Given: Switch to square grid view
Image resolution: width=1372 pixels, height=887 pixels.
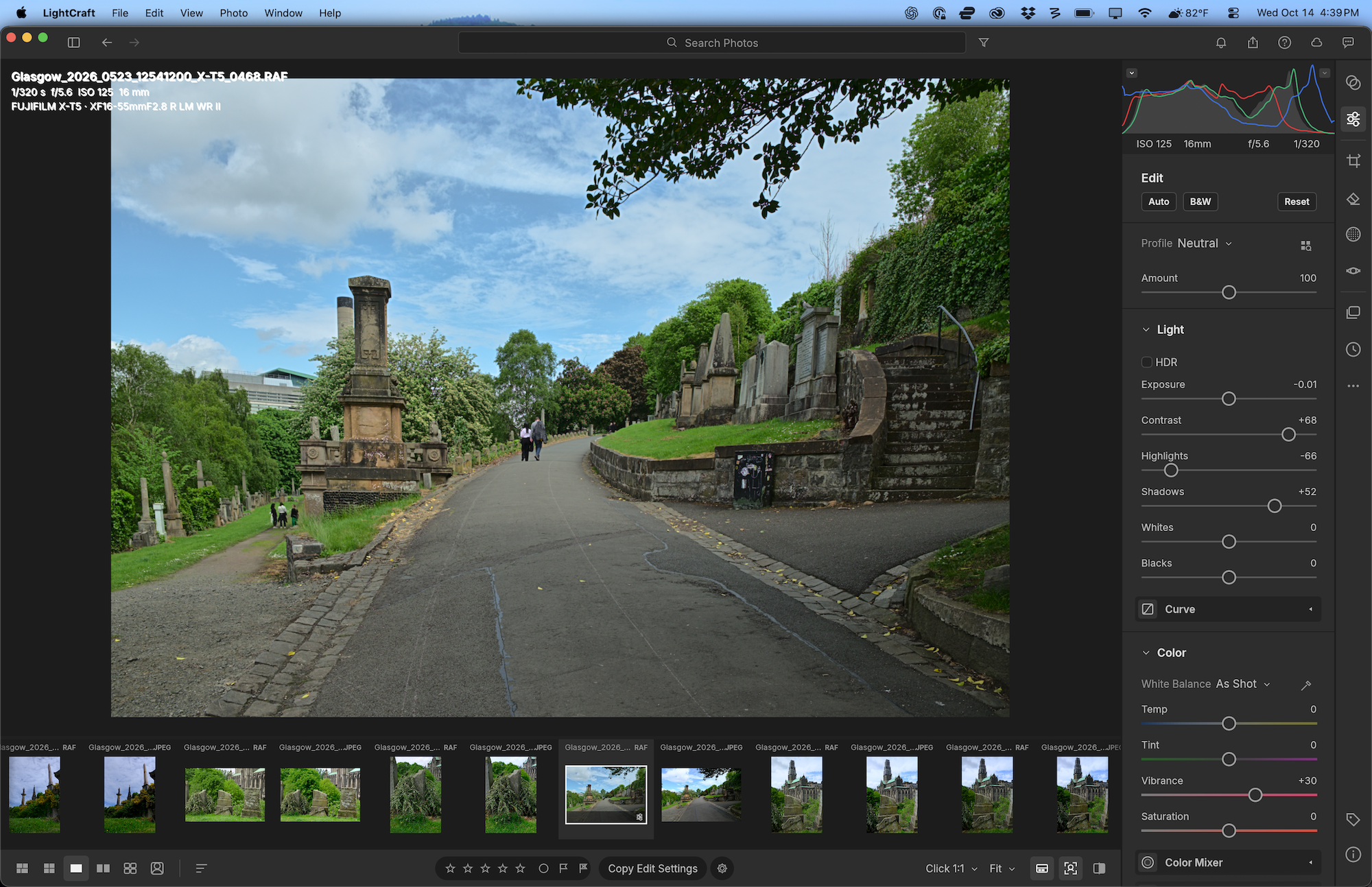Looking at the screenshot, I should click(49, 868).
